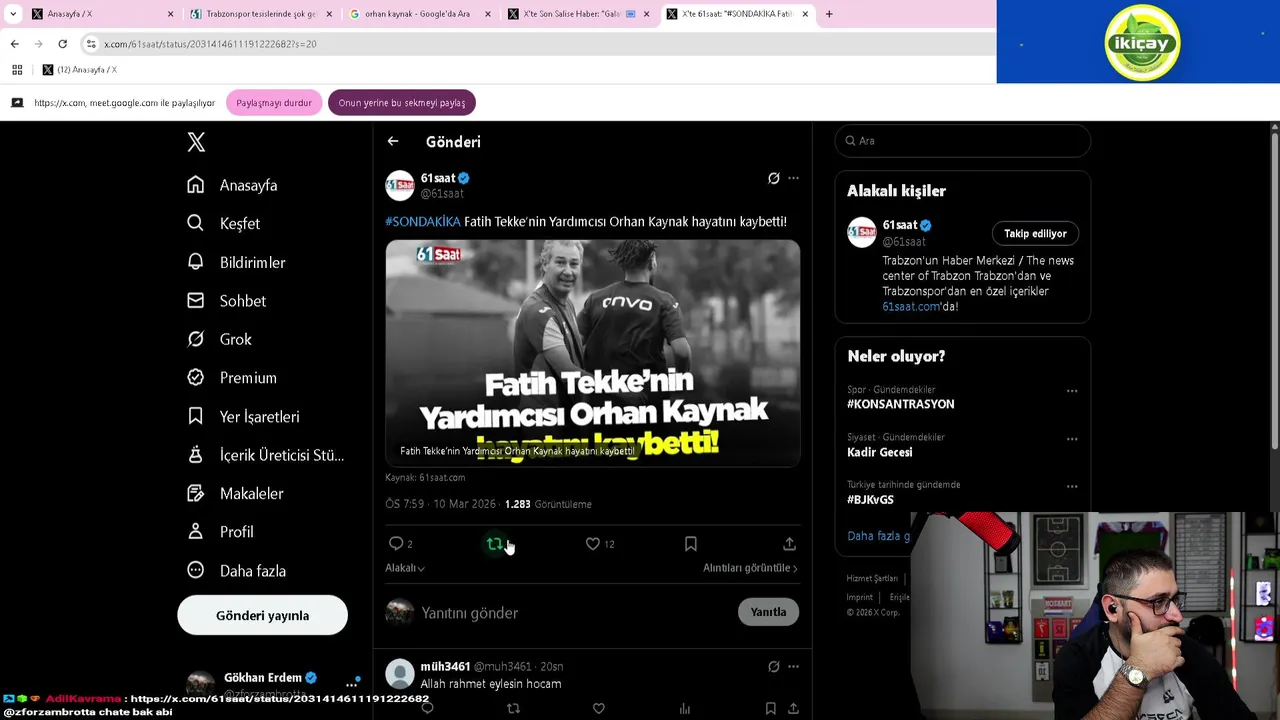Share the müh3461 reply
Viewport: 1280px width, 720px height.
(793, 708)
